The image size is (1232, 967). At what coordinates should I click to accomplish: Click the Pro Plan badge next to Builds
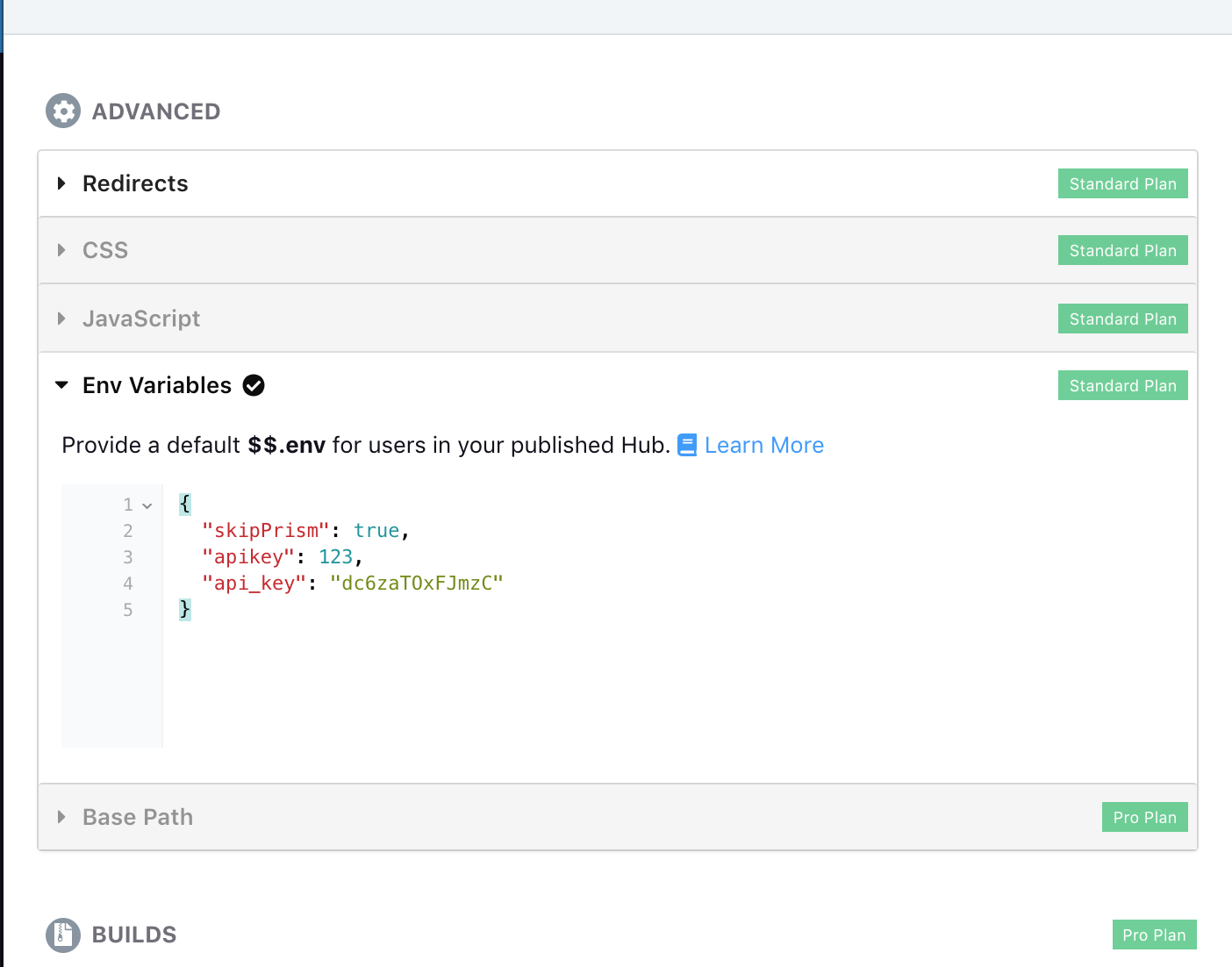coord(1154,935)
